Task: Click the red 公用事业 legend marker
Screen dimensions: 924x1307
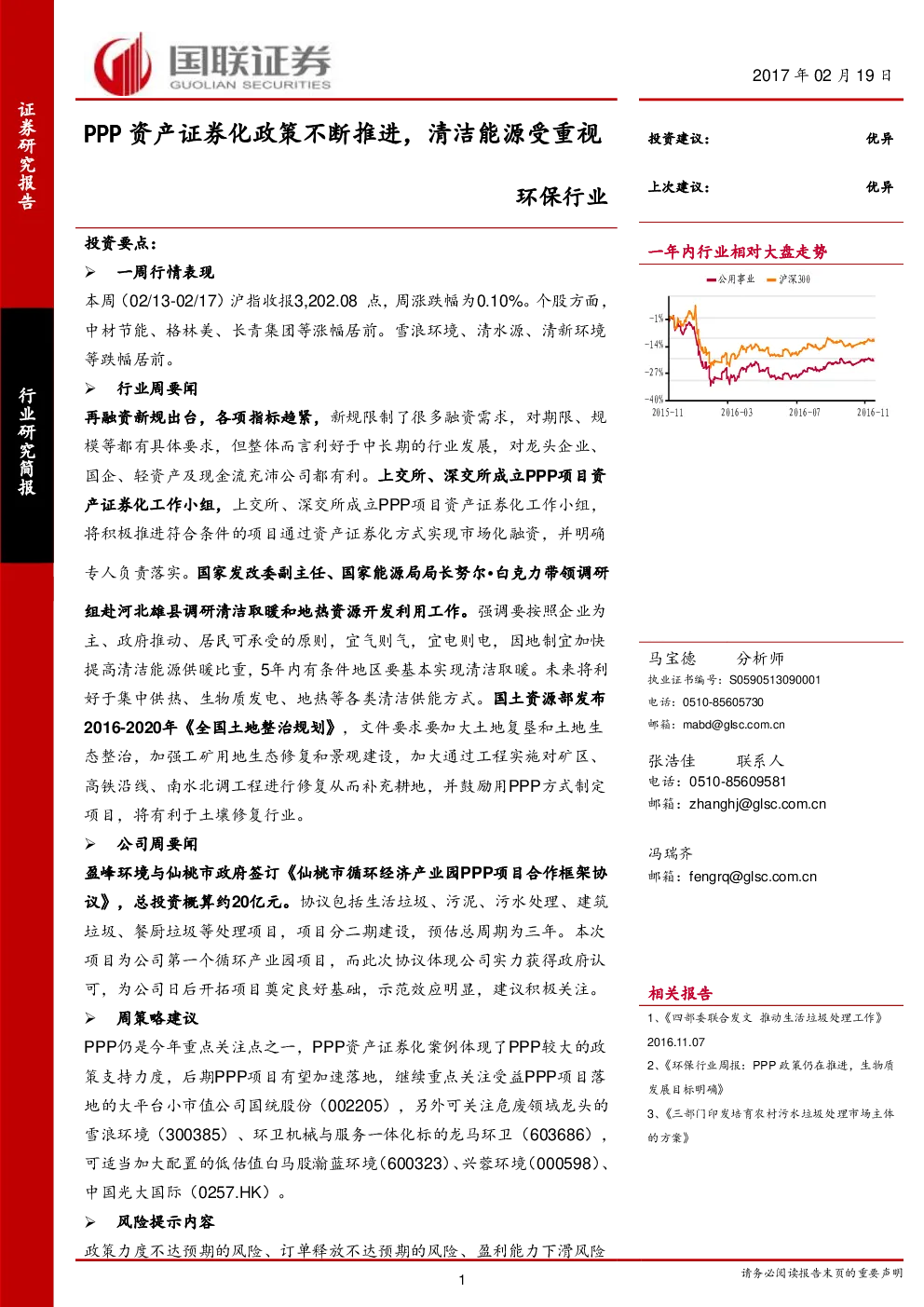Action: pos(712,279)
